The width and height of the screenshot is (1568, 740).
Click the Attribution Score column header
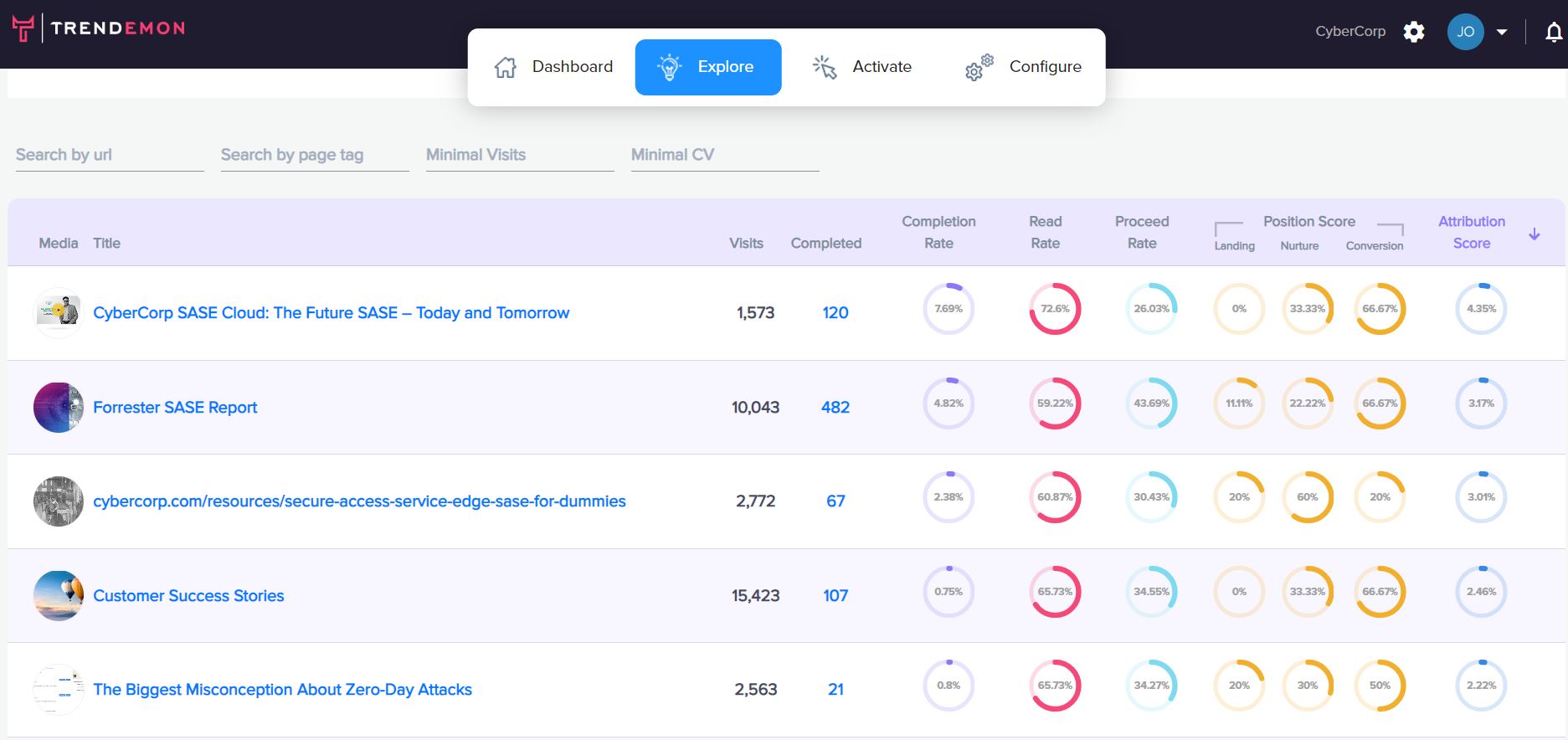1472,232
